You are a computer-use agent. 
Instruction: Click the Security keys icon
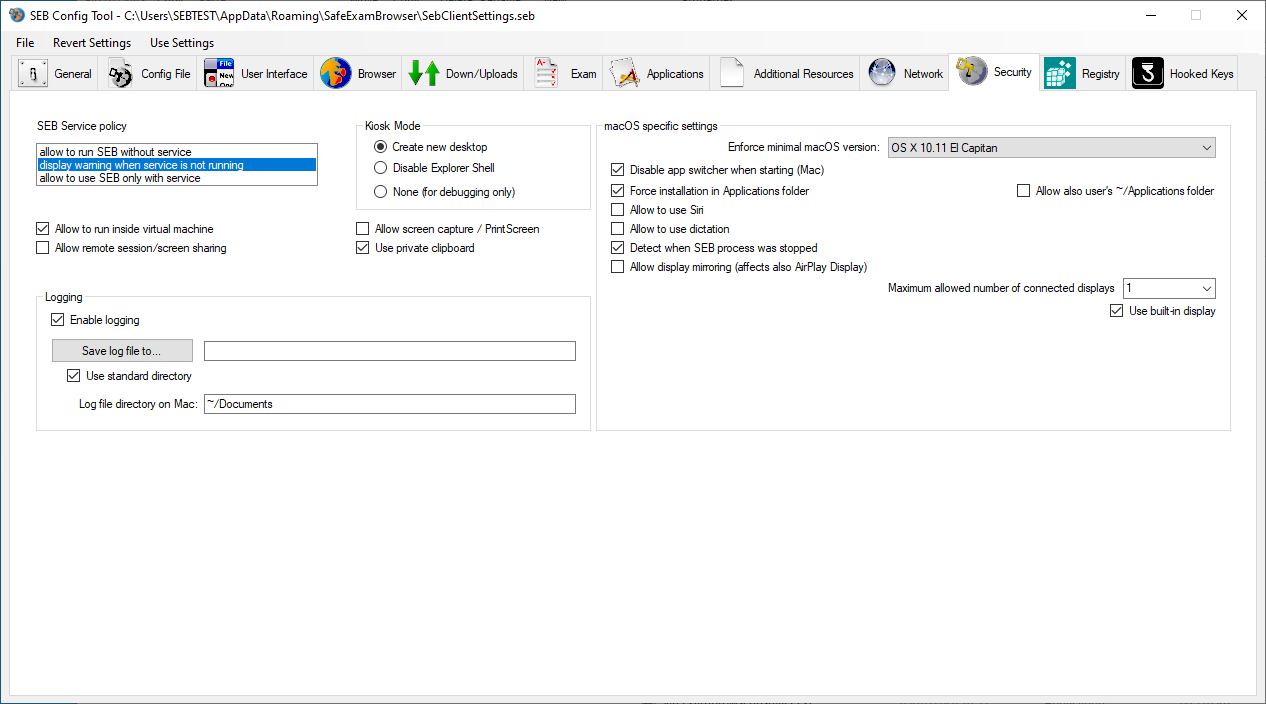click(x=972, y=71)
